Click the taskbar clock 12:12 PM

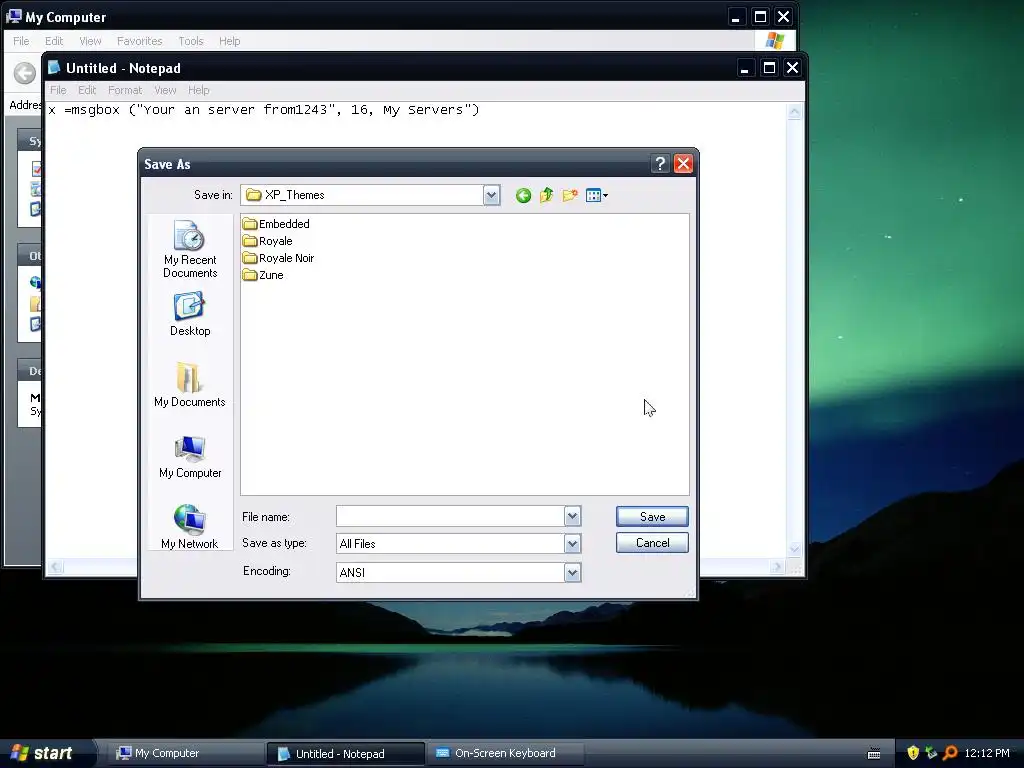(987, 753)
